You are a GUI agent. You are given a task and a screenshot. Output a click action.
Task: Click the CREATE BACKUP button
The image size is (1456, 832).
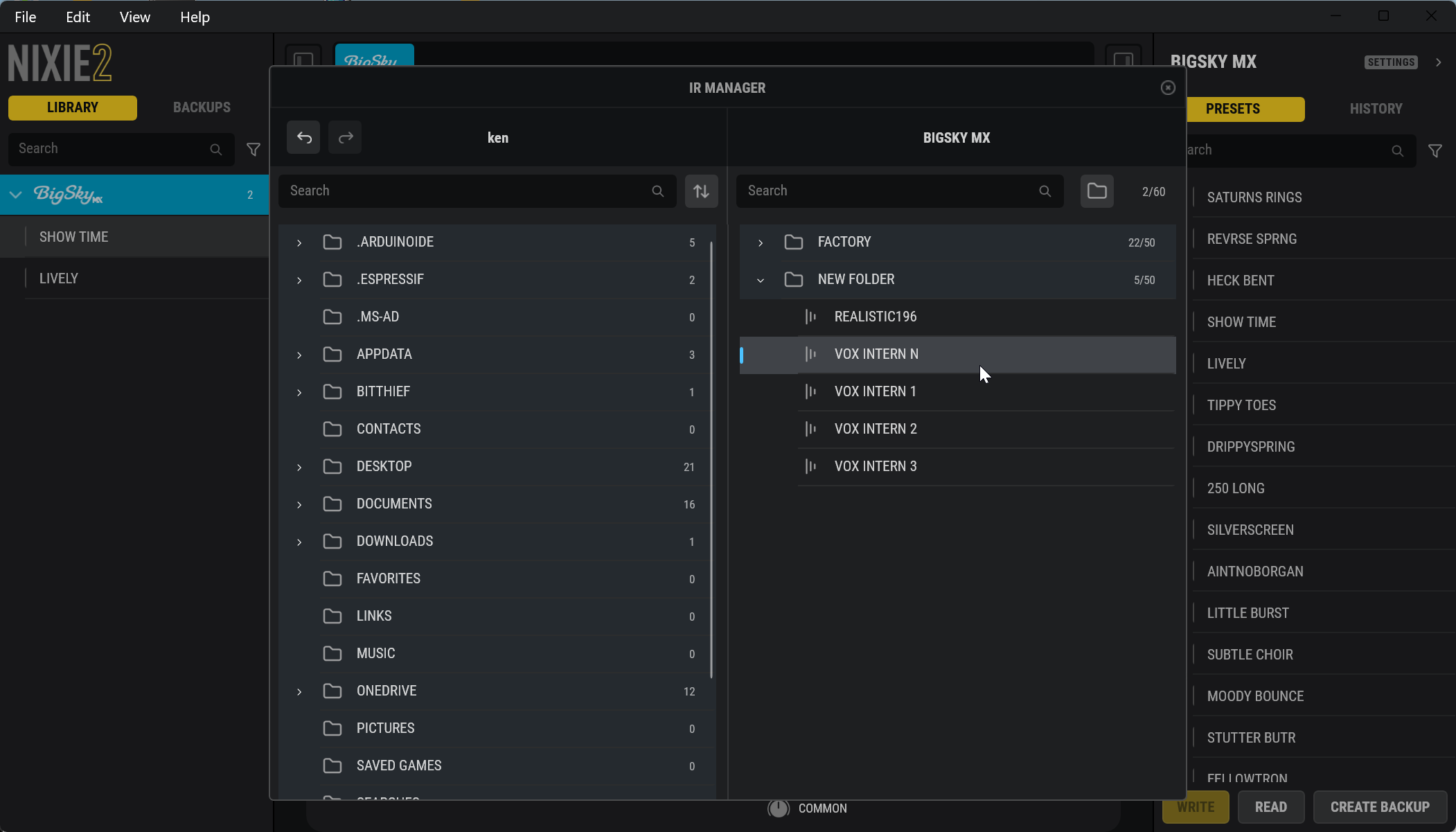pyautogui.click(x=1380, y=807)
